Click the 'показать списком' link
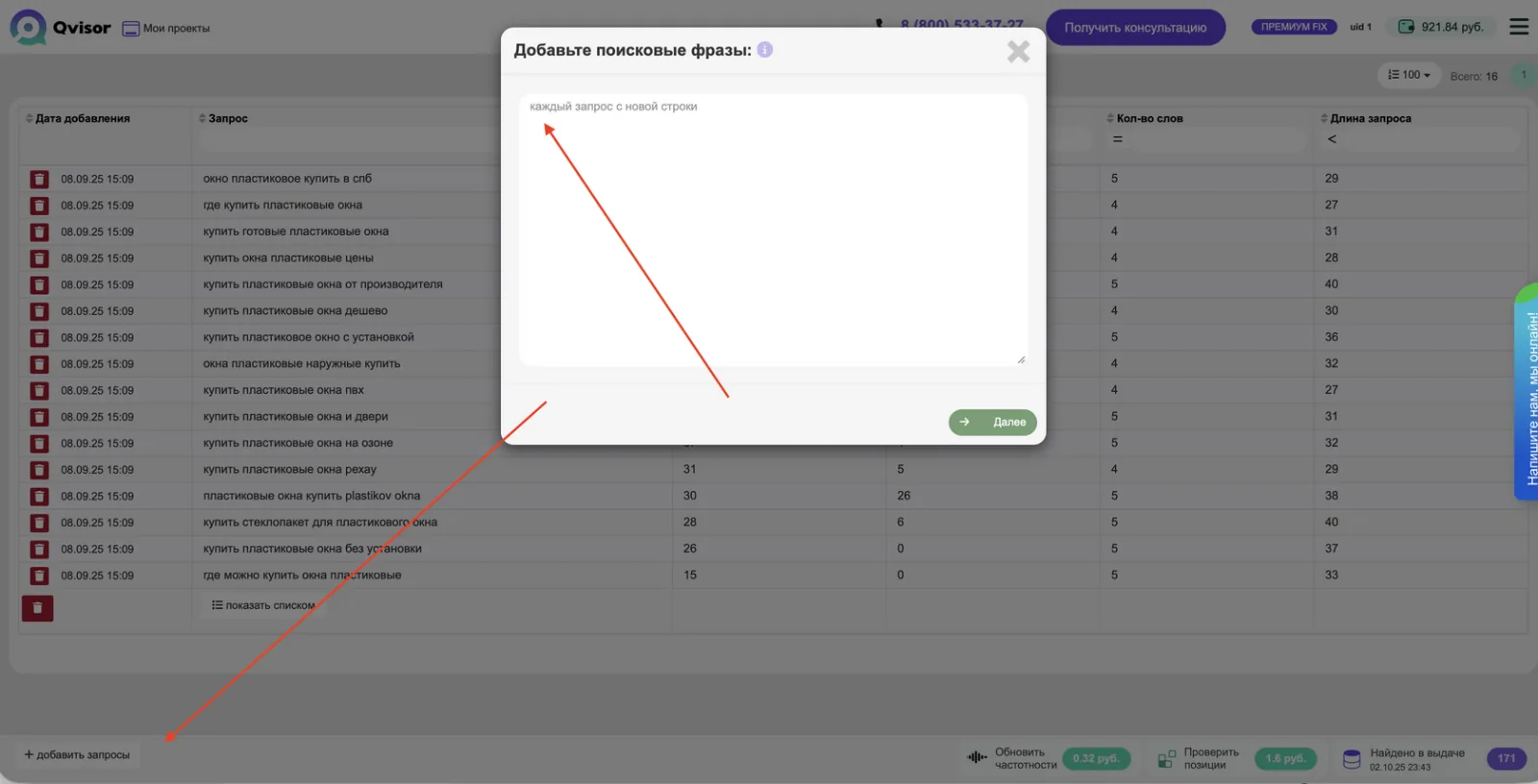1538x784 pixels. click(x=263, y=605)
